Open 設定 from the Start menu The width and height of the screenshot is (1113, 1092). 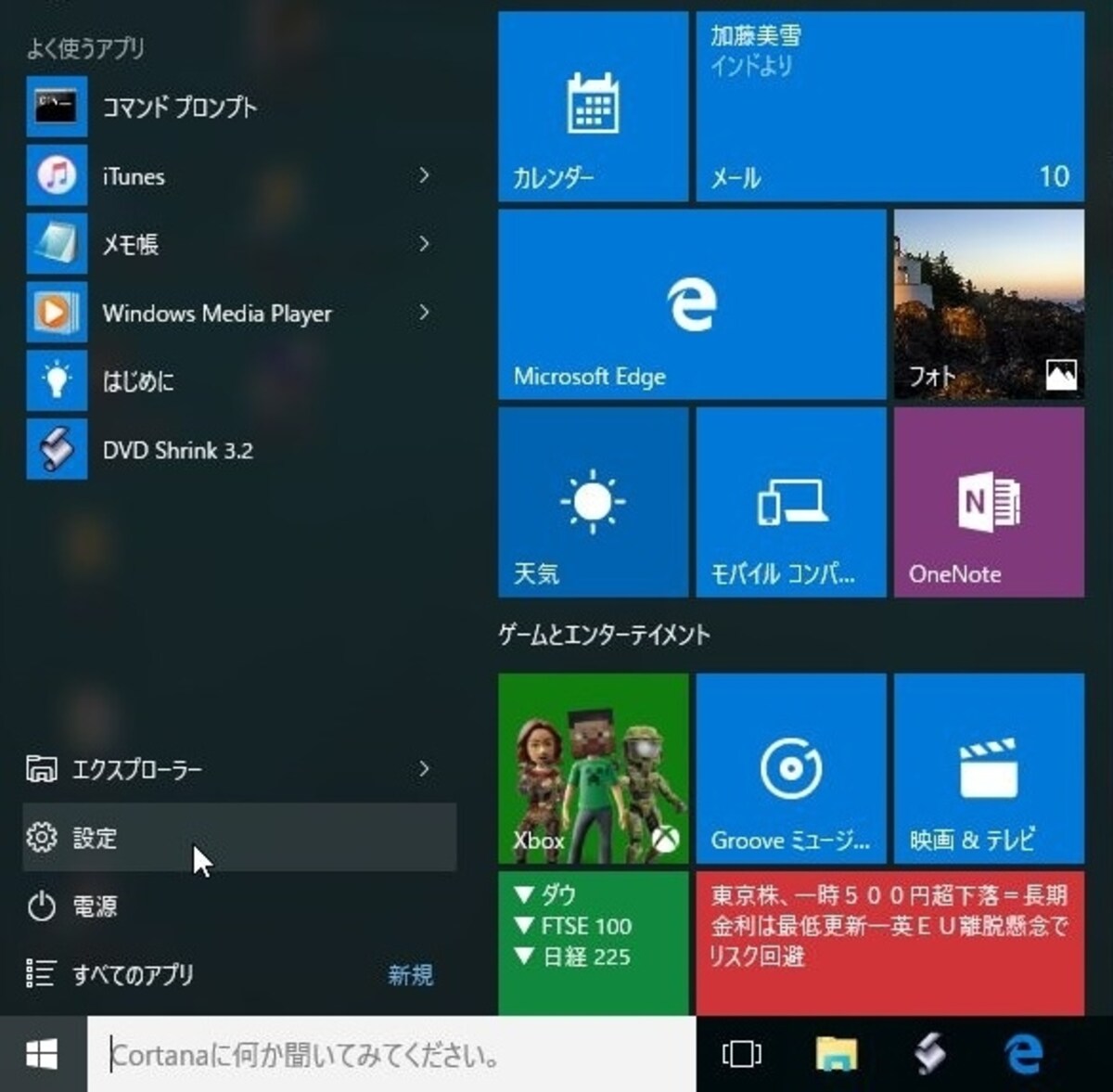pos(239,837)
